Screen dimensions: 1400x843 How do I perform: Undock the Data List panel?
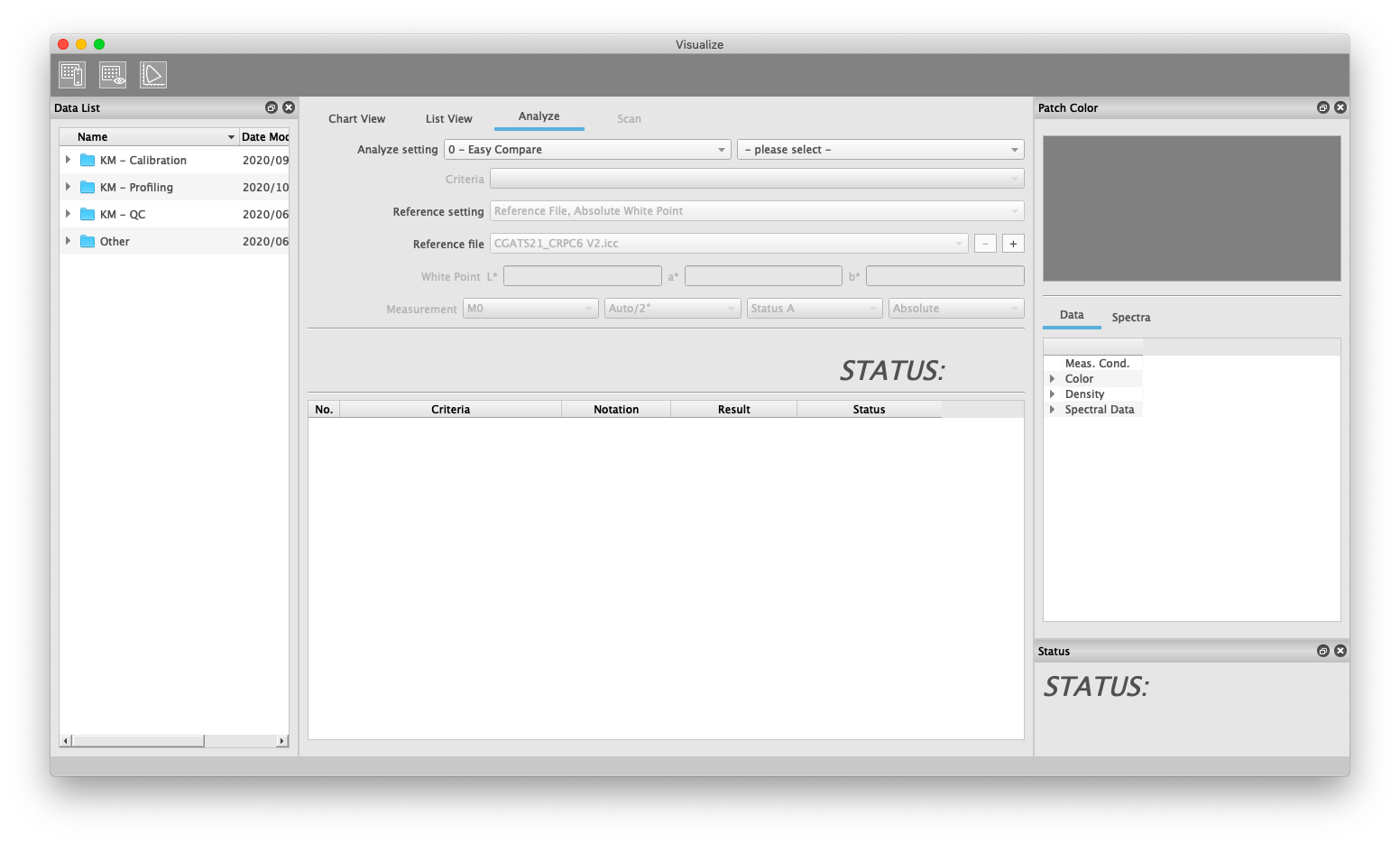coord(271,107)
